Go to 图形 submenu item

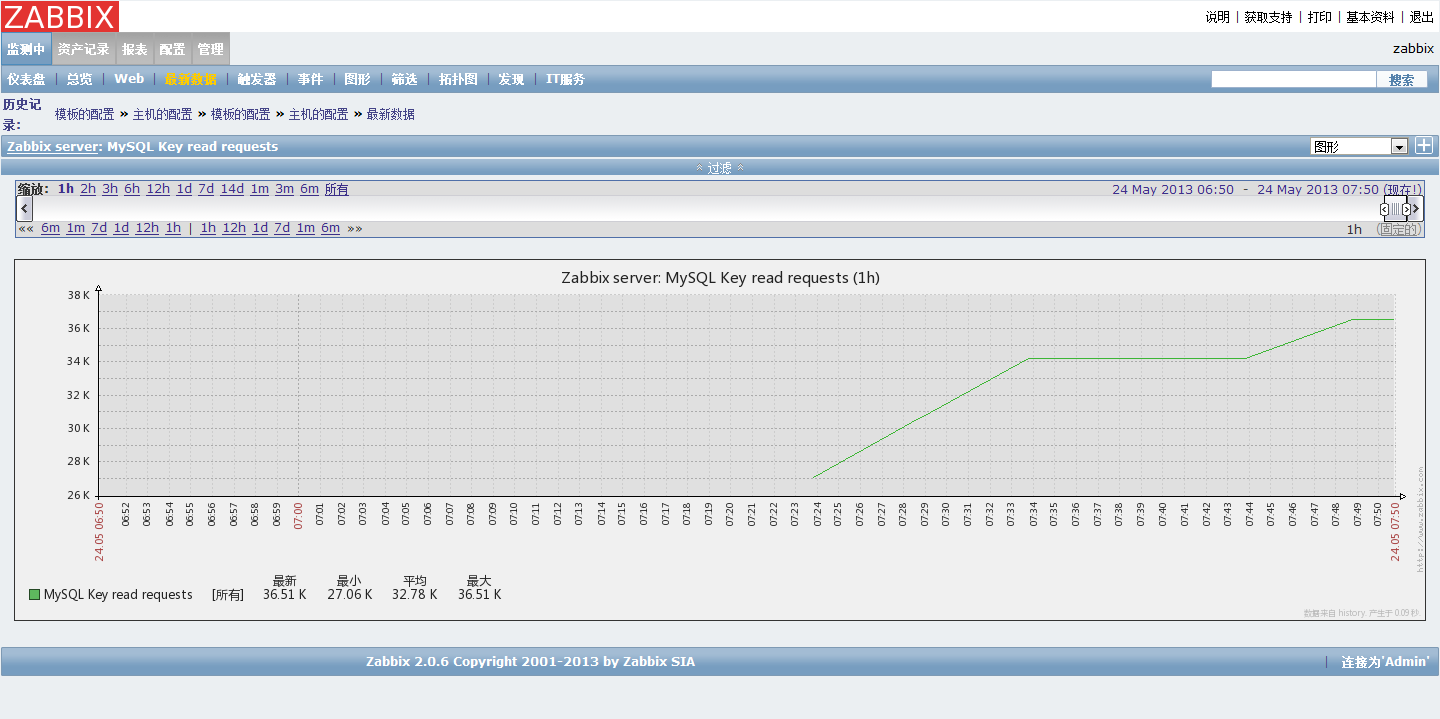(x=357, y=79)
